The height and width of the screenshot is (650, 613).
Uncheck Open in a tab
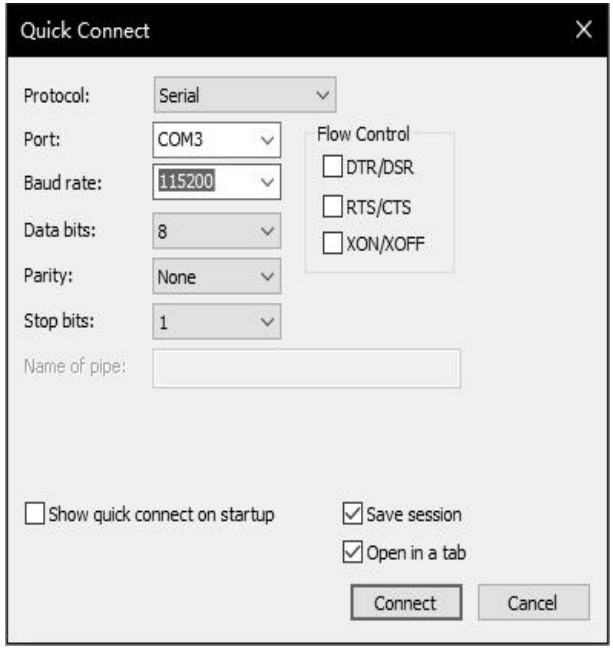point(352,552)
